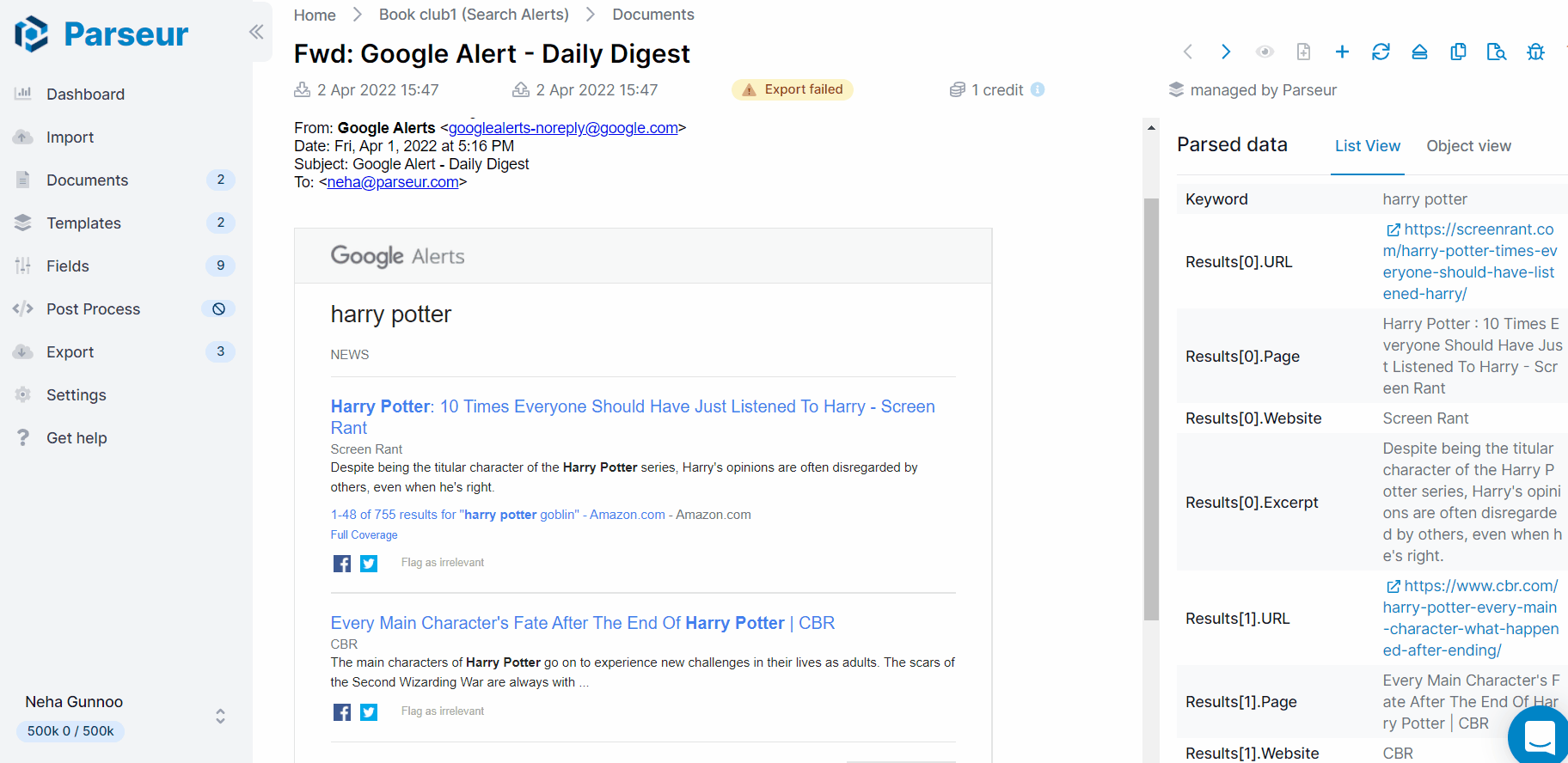Go to next document arrow
This screenshot has width=1568, height=763.
(1226, 52)
